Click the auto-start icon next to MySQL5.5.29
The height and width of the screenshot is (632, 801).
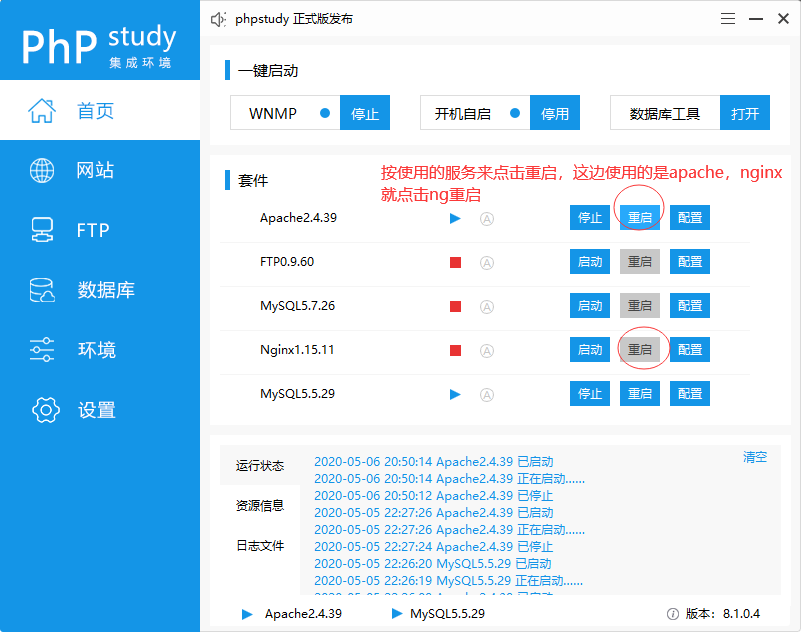pos(487,394)
